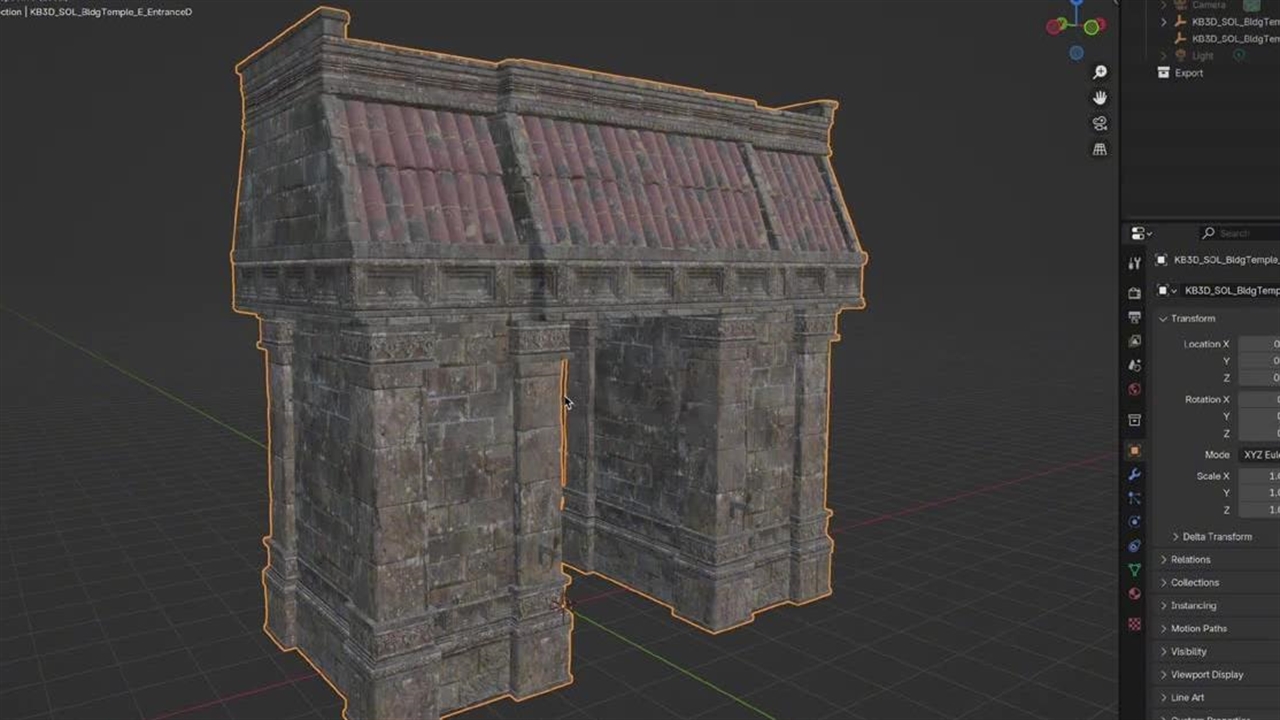Open the rotation Mode XYZ Euler dropdown
This screenshot has height=720, width=1280.
pyautogui.click(x=1259, y=454)
